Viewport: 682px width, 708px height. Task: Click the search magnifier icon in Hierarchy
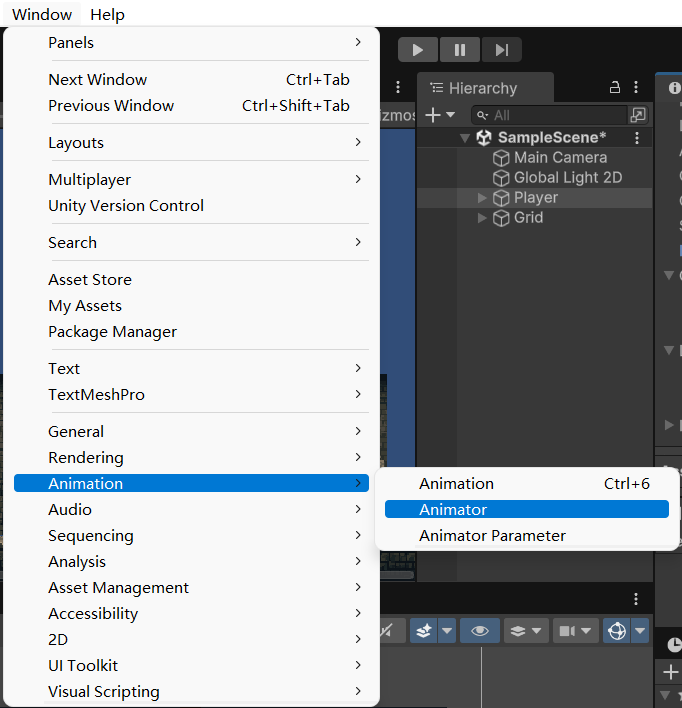[482, 116]
